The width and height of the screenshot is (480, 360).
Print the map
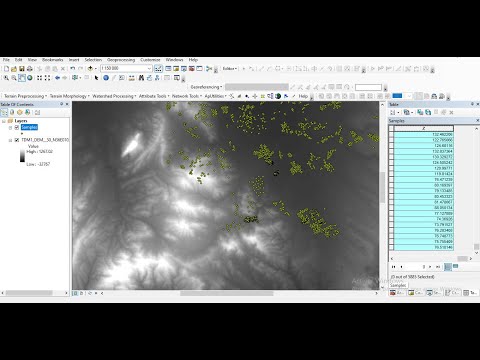click(x=30, y=69)
